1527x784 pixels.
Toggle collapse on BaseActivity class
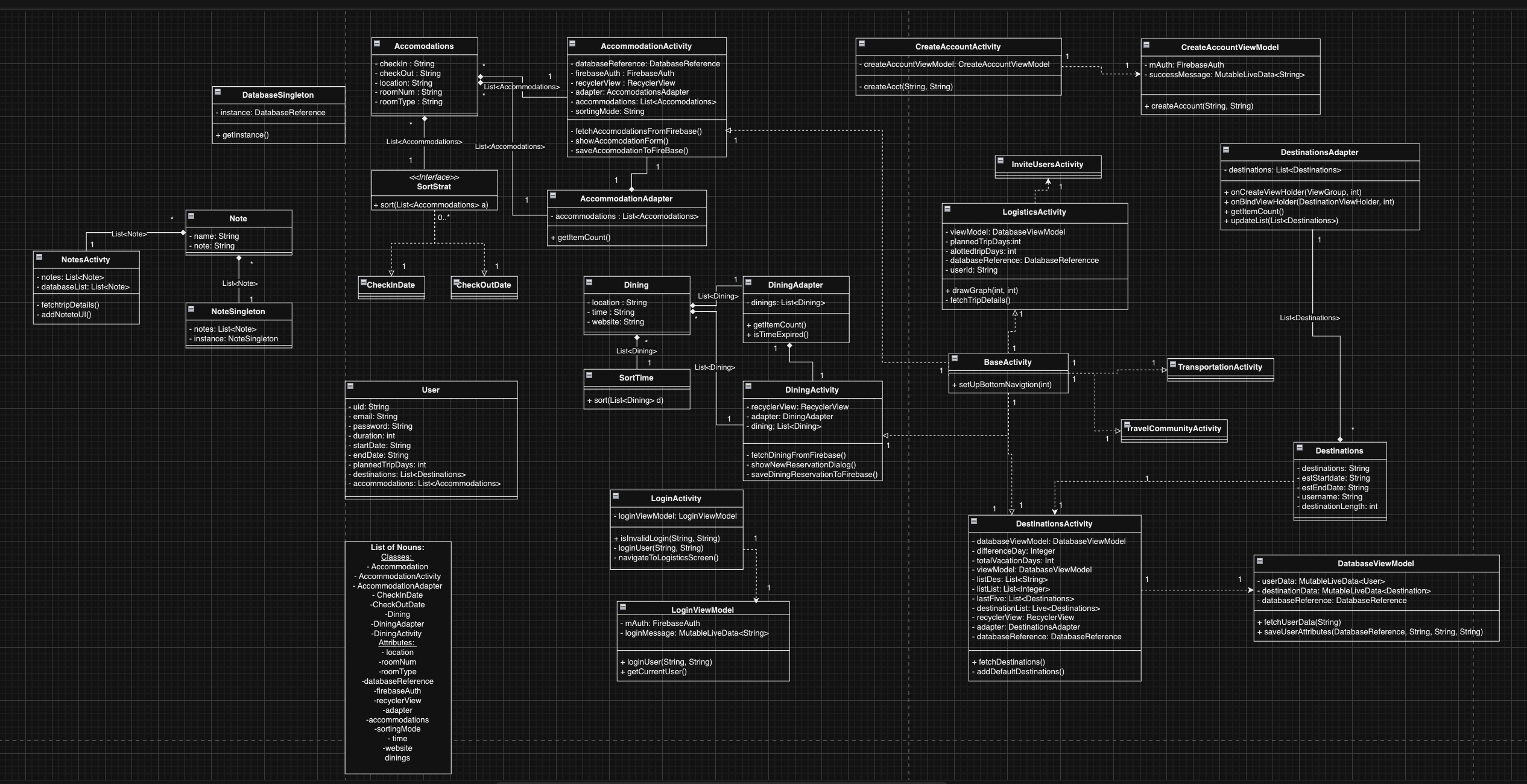click(955, 359)
